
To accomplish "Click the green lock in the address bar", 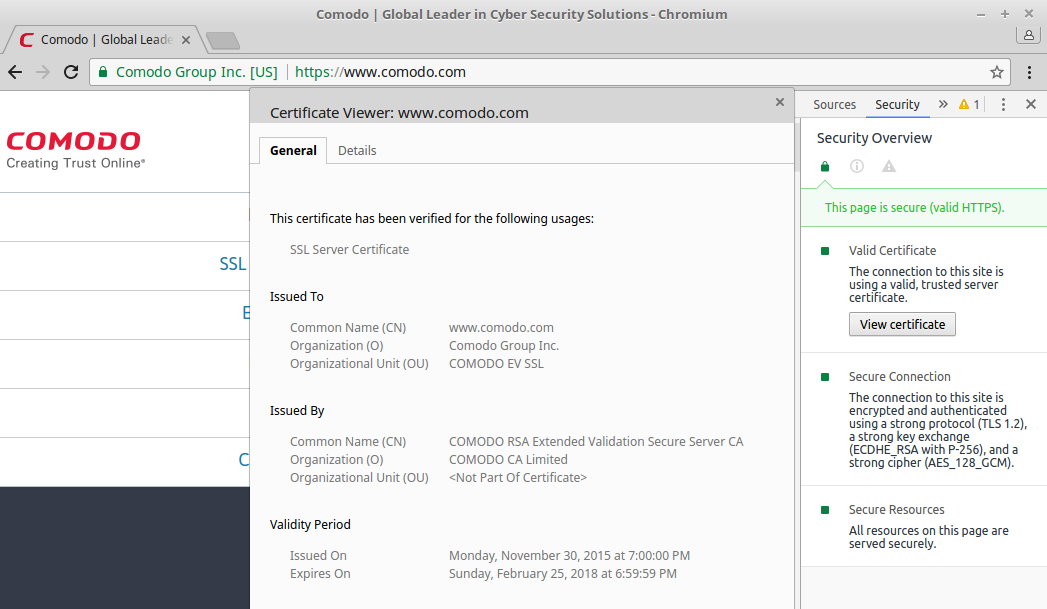I will [102, 72].
